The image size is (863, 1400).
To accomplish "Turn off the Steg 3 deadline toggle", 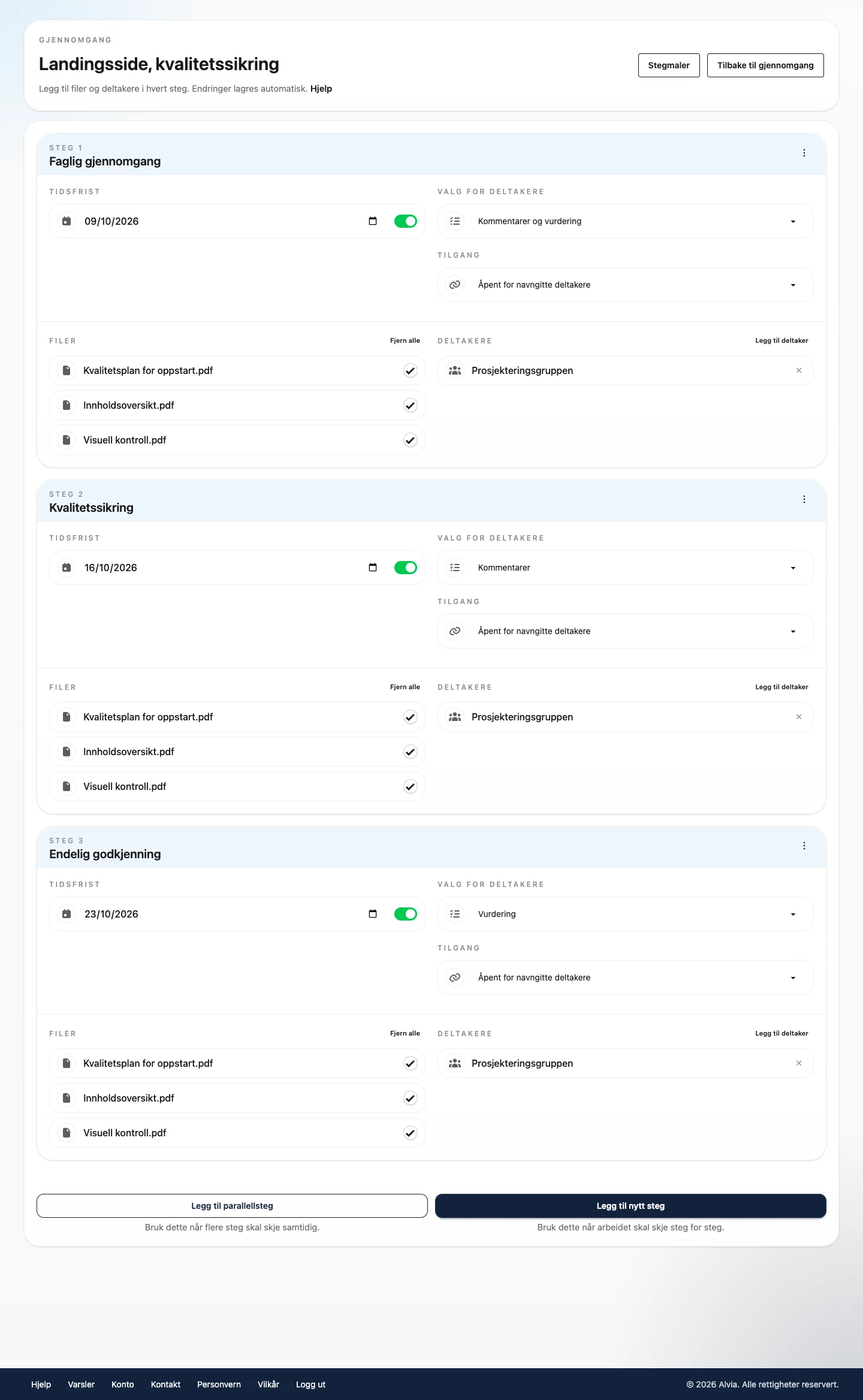I will point(406,914).
